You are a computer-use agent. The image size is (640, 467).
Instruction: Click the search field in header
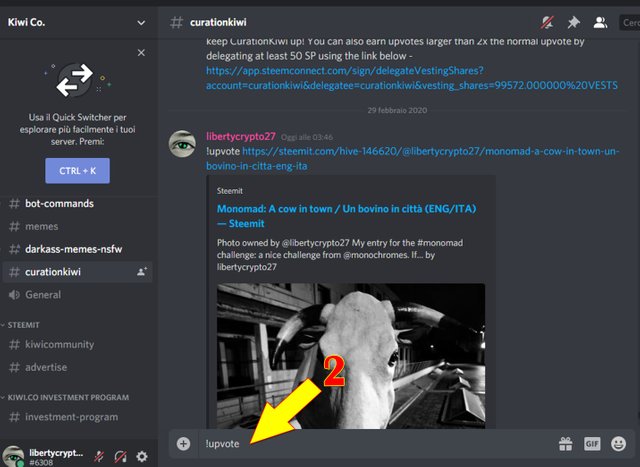click(629, 22)
